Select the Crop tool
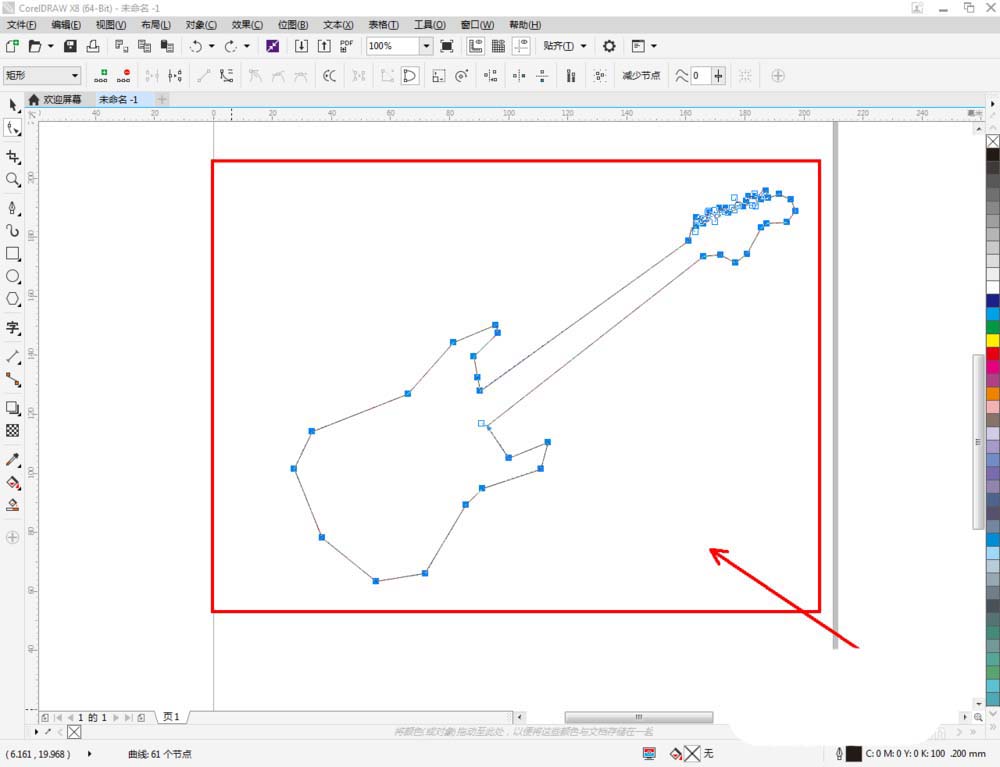 13,156
